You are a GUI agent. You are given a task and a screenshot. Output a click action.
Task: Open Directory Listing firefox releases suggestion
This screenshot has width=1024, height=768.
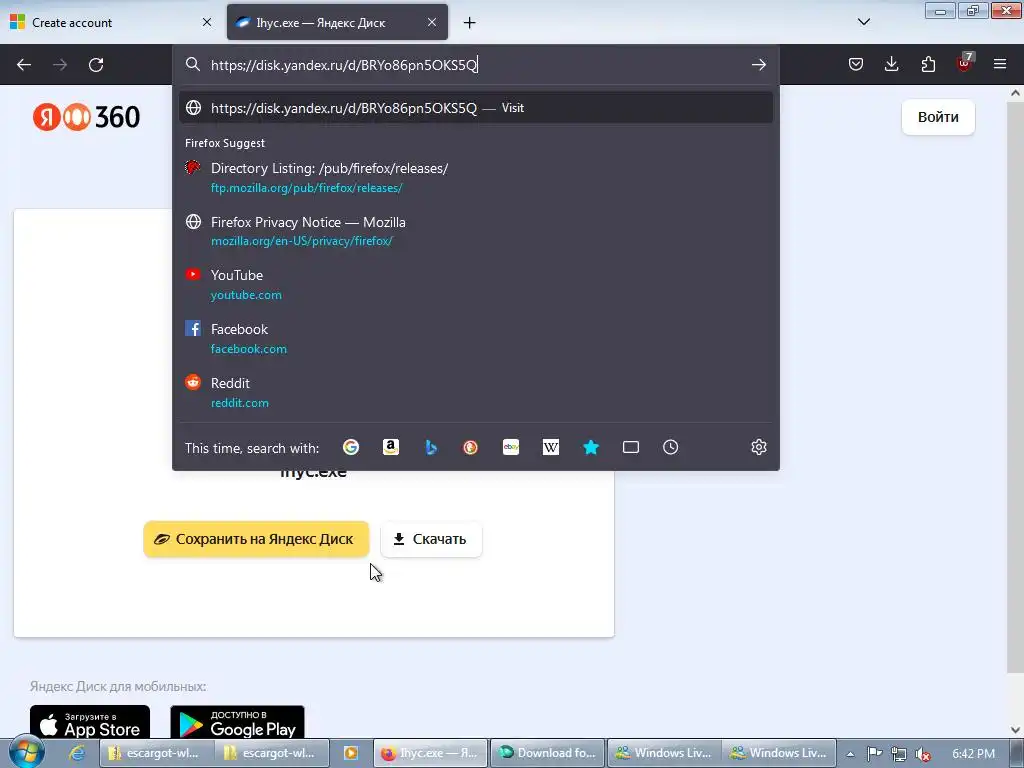(x=475, y=178)
